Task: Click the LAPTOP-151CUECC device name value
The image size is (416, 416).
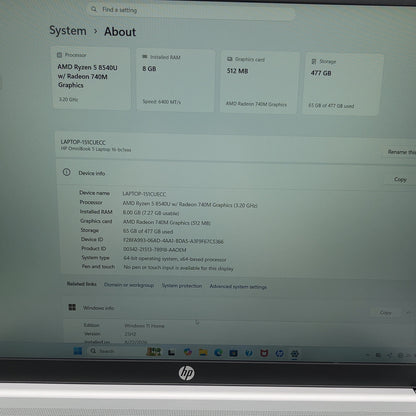Action: pyautogui.click(x=144, y=194)
